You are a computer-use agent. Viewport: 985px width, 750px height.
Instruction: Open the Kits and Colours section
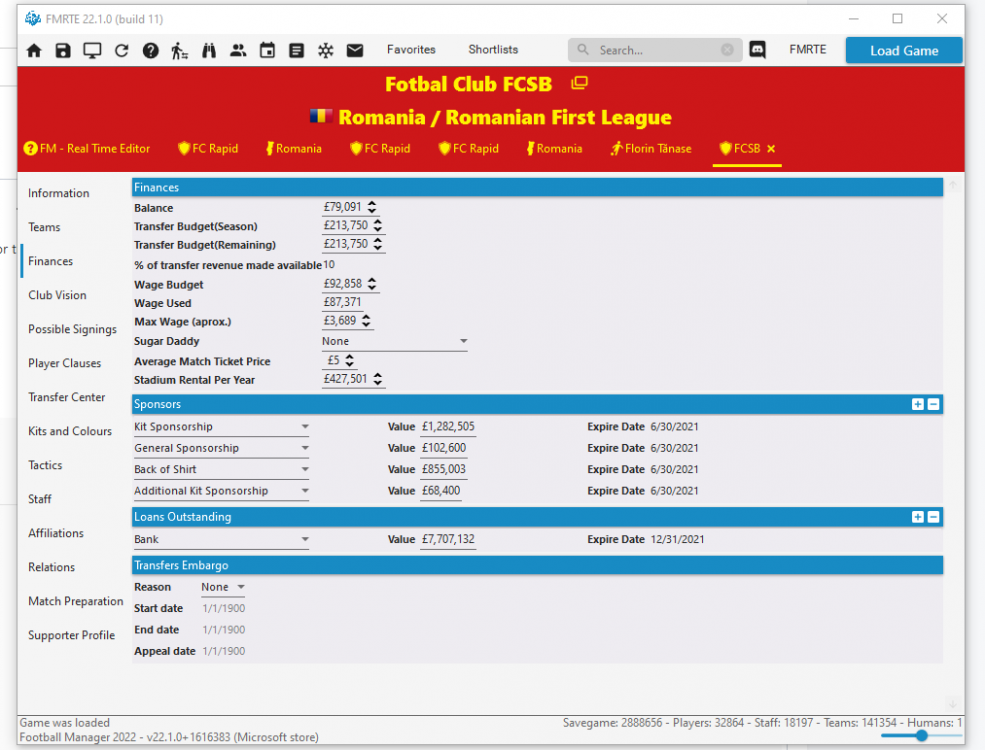(x=70, y=431)
